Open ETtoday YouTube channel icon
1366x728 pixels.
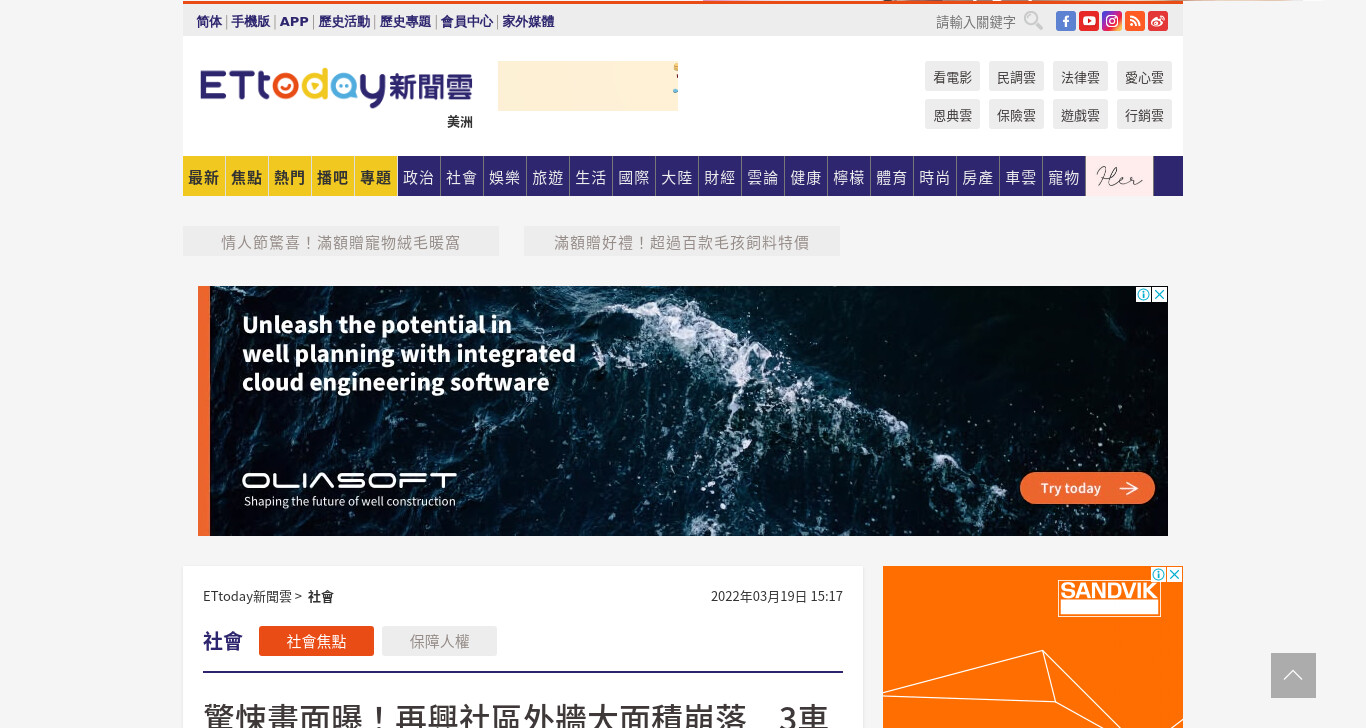point(1089,21)
